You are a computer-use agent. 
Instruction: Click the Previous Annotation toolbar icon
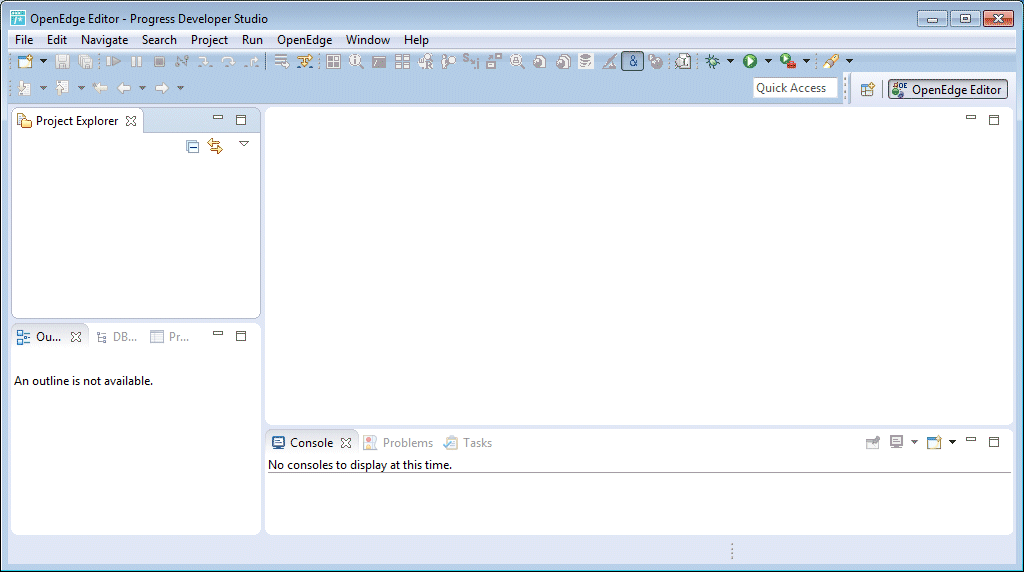[x=62, y=87]
